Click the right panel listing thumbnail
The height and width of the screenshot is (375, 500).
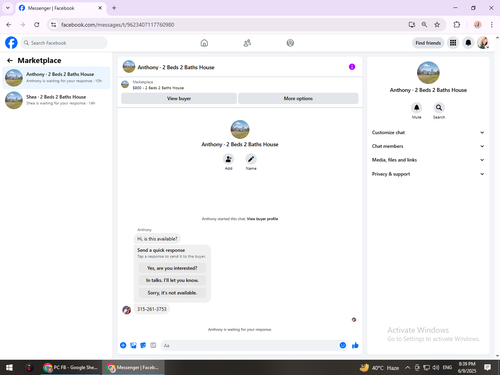[428, 73]
